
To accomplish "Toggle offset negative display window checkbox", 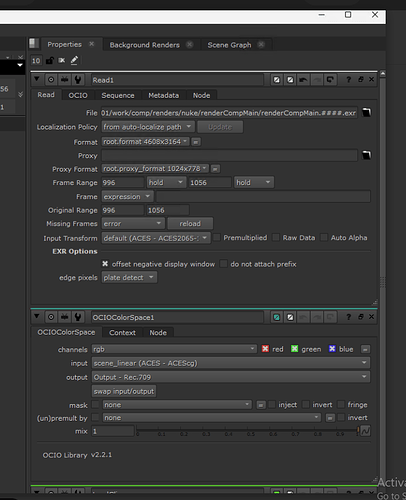I will (x=105, y=264).
